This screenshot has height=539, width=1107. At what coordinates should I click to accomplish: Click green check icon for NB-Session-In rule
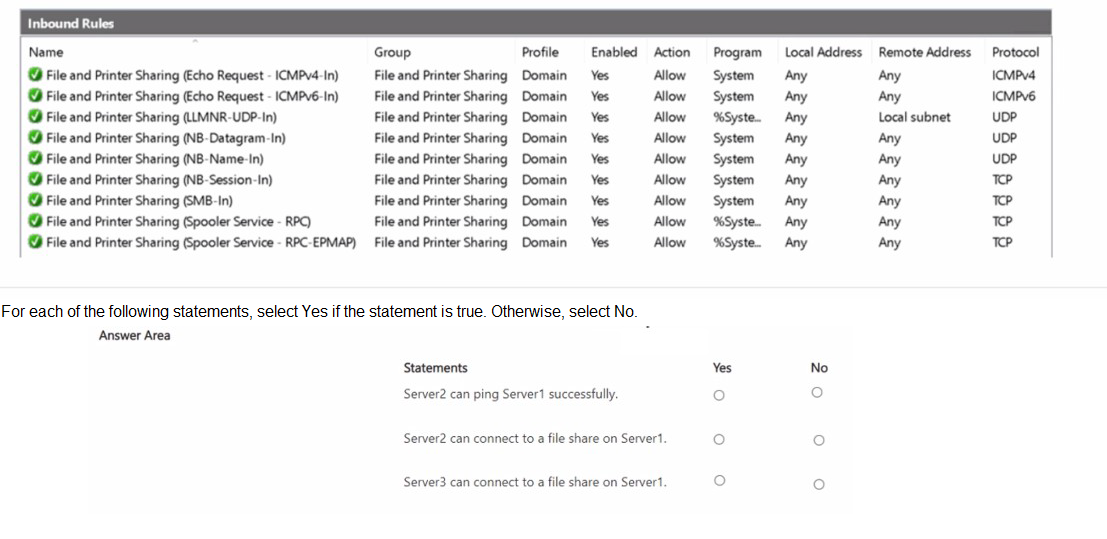[x=35, y=179]
